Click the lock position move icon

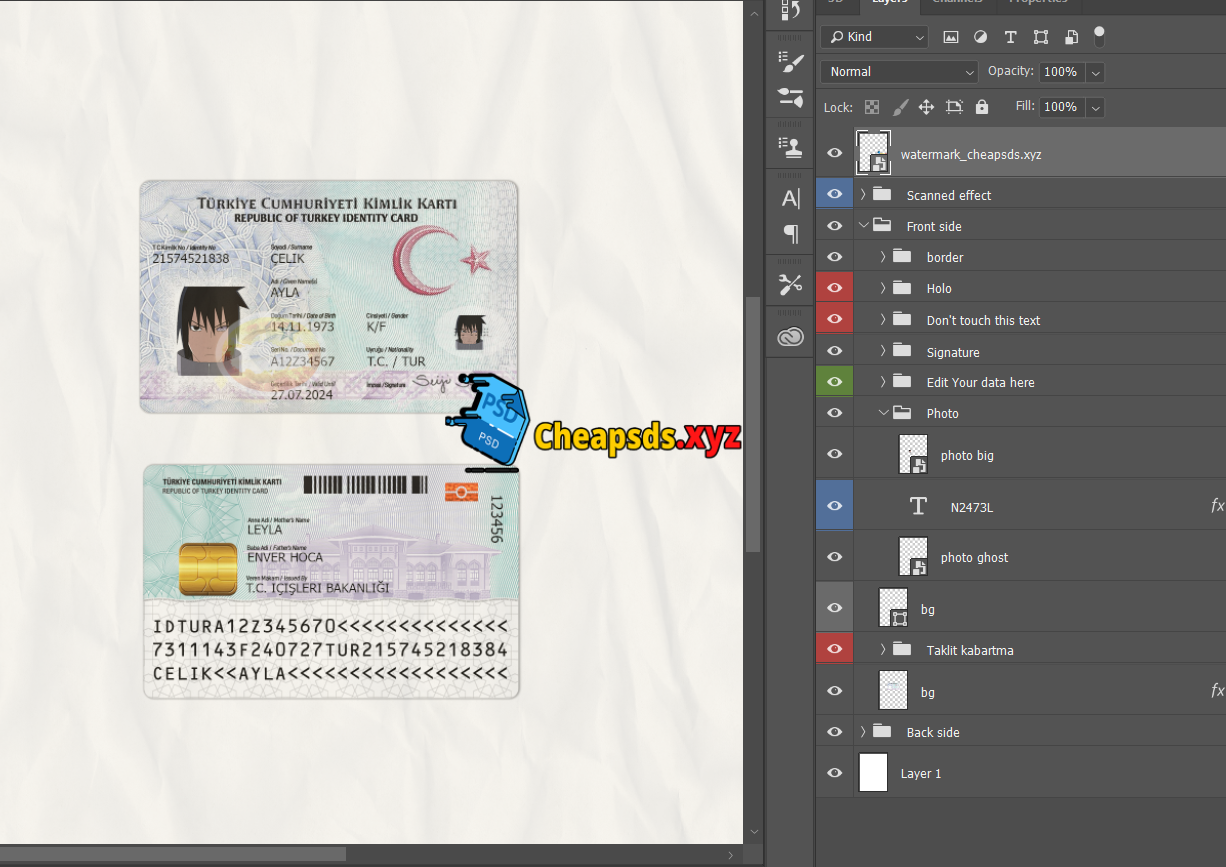pos(926,107)
